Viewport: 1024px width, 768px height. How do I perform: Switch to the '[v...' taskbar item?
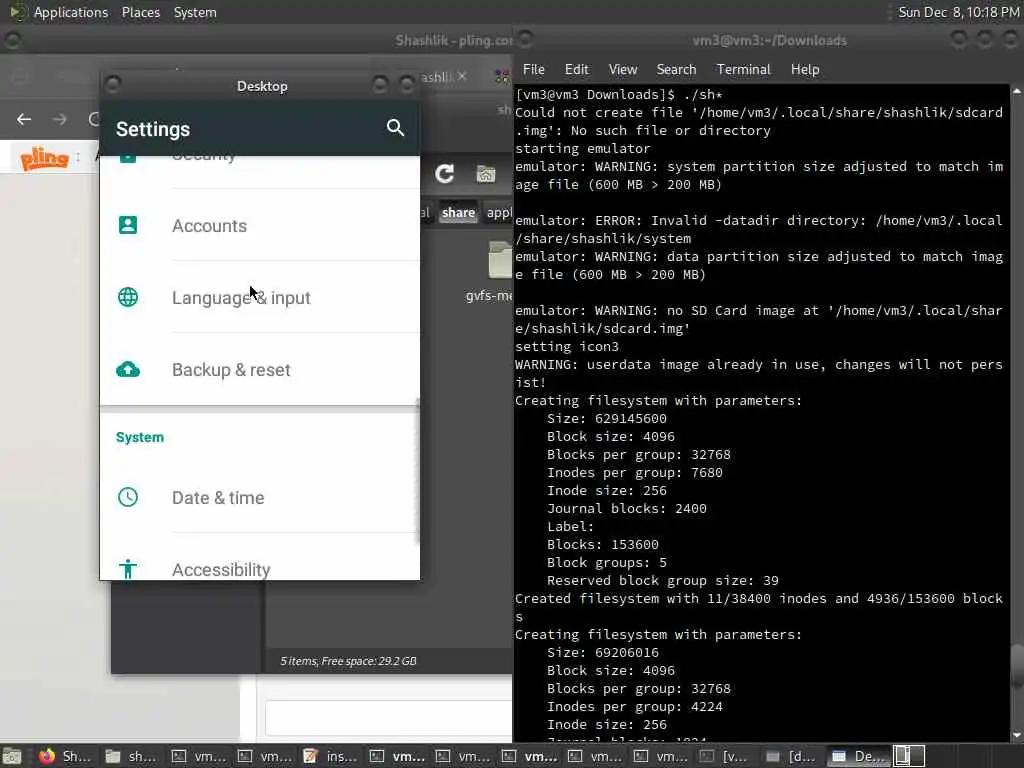pyautogui.click(x=724, y=756)
